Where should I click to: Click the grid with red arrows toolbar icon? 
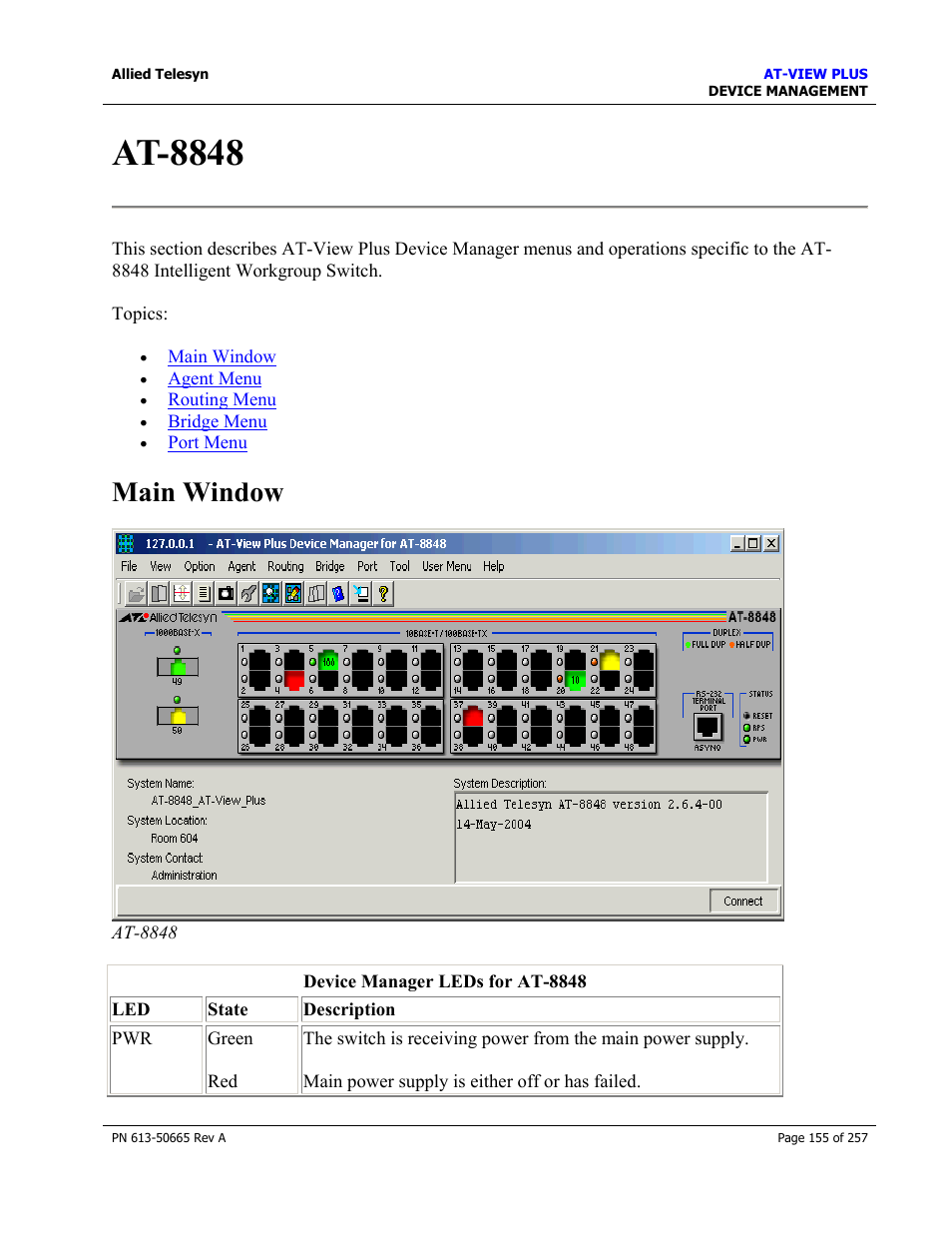[x=182, y=593]
